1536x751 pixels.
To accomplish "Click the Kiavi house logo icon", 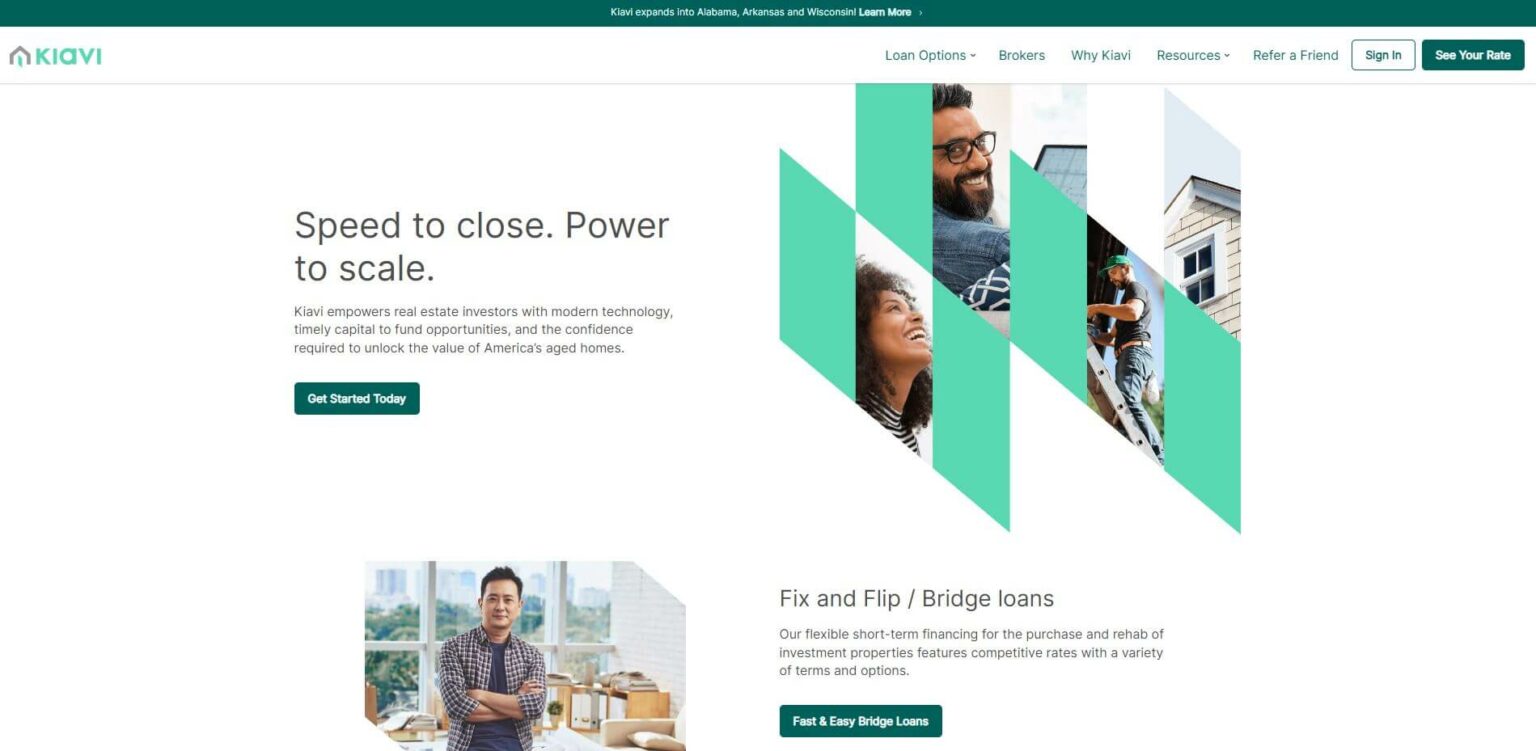I will tap(20, 56).
